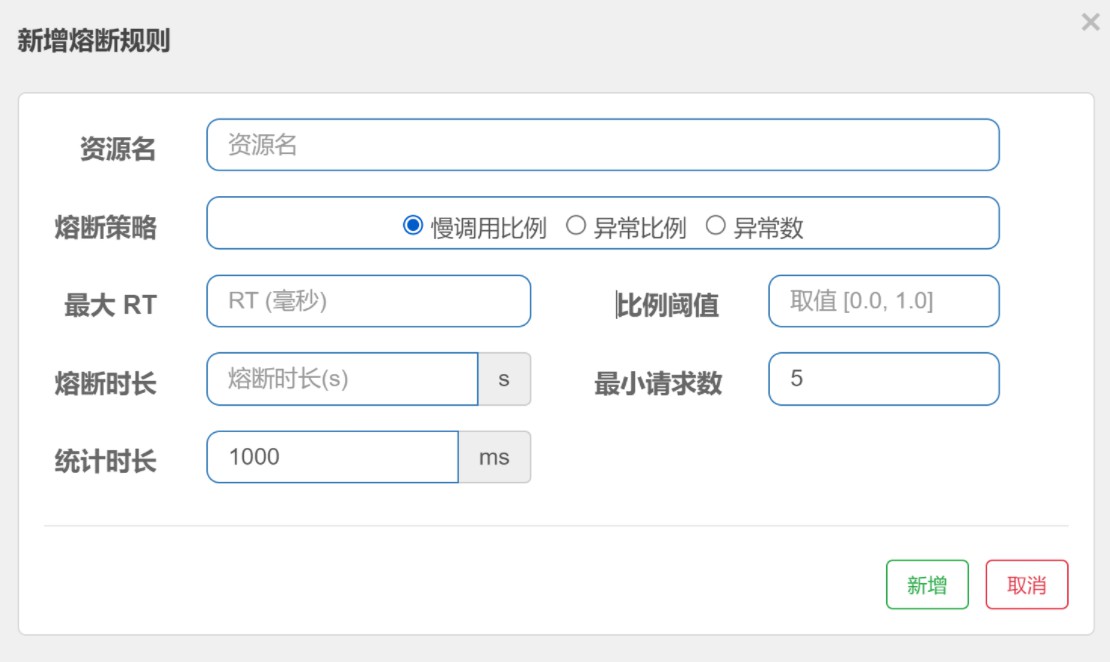Click the red 取消 button

coord(1026,585)
